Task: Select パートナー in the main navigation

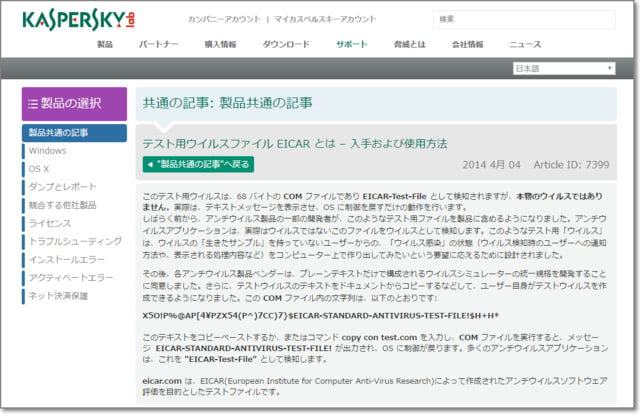Action: pos(159,45)
